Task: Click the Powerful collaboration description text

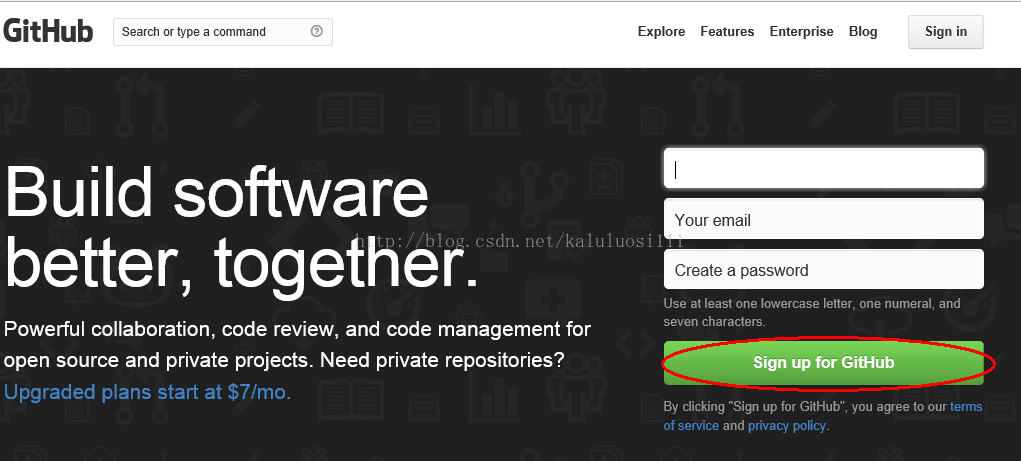Action: pos(297,344)
